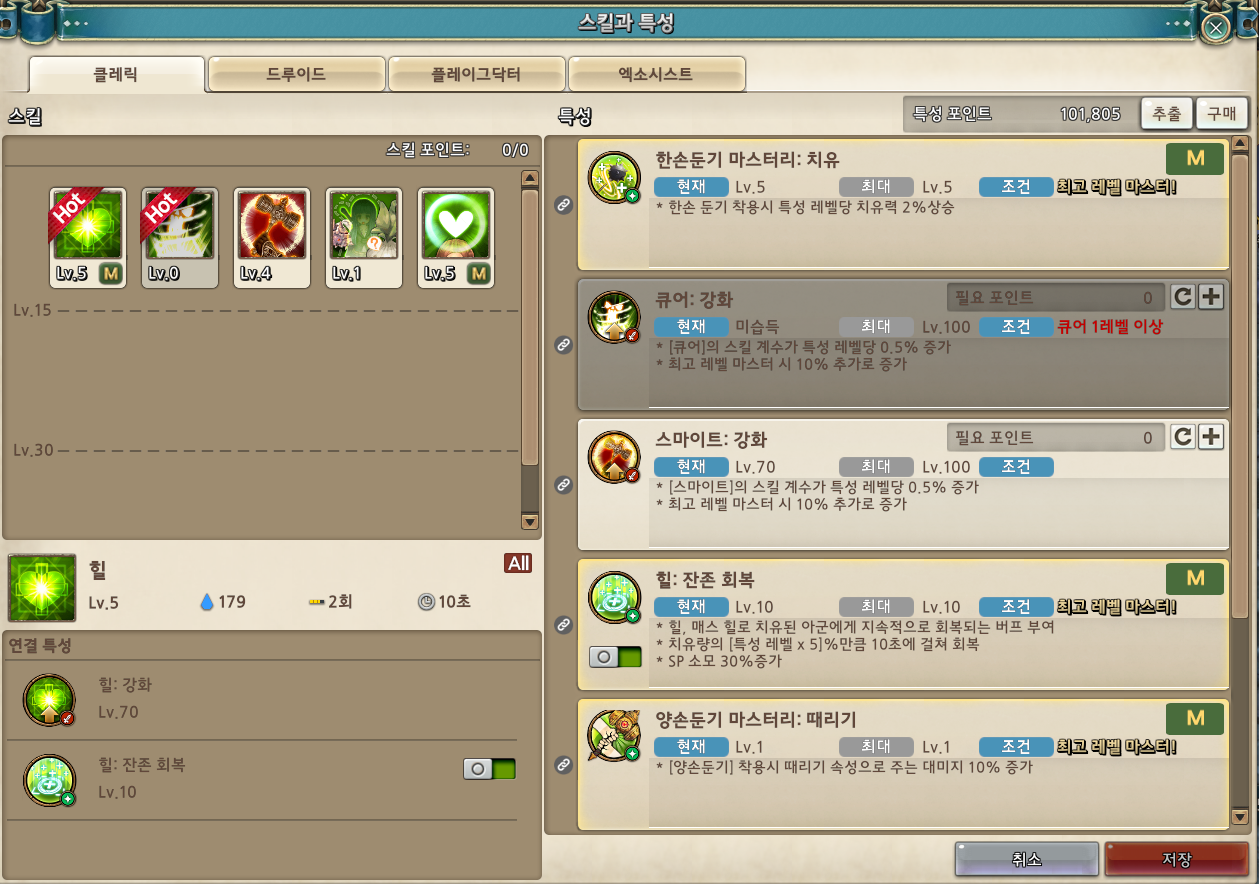Click the link icon beside 한손둔기 마스터리: 치유
This screenshot has height=884, width=1259.
[563, 205]
